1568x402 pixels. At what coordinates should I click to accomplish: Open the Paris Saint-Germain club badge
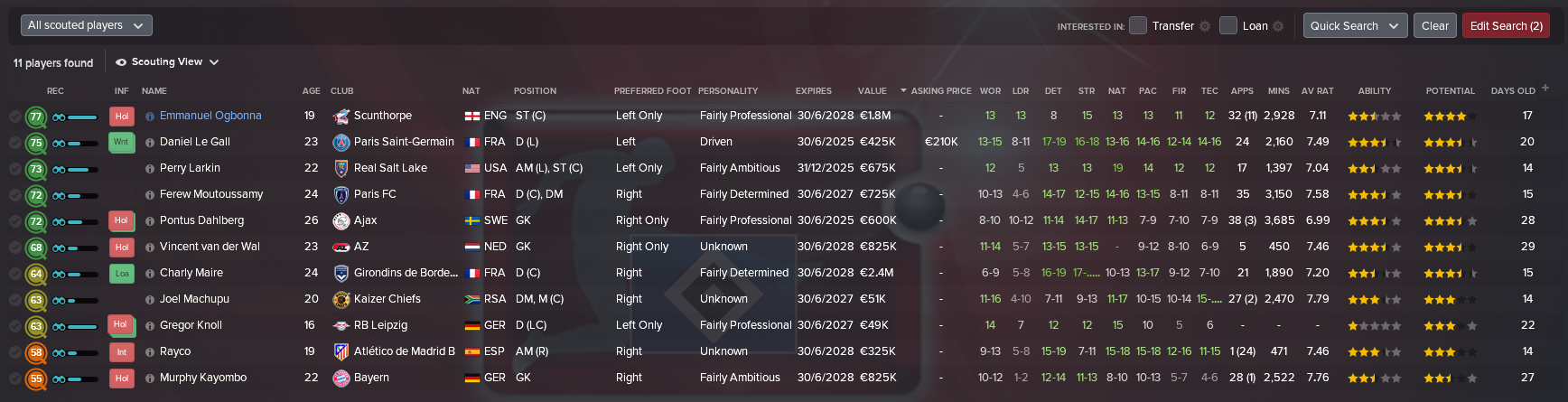tap(341, 142)
